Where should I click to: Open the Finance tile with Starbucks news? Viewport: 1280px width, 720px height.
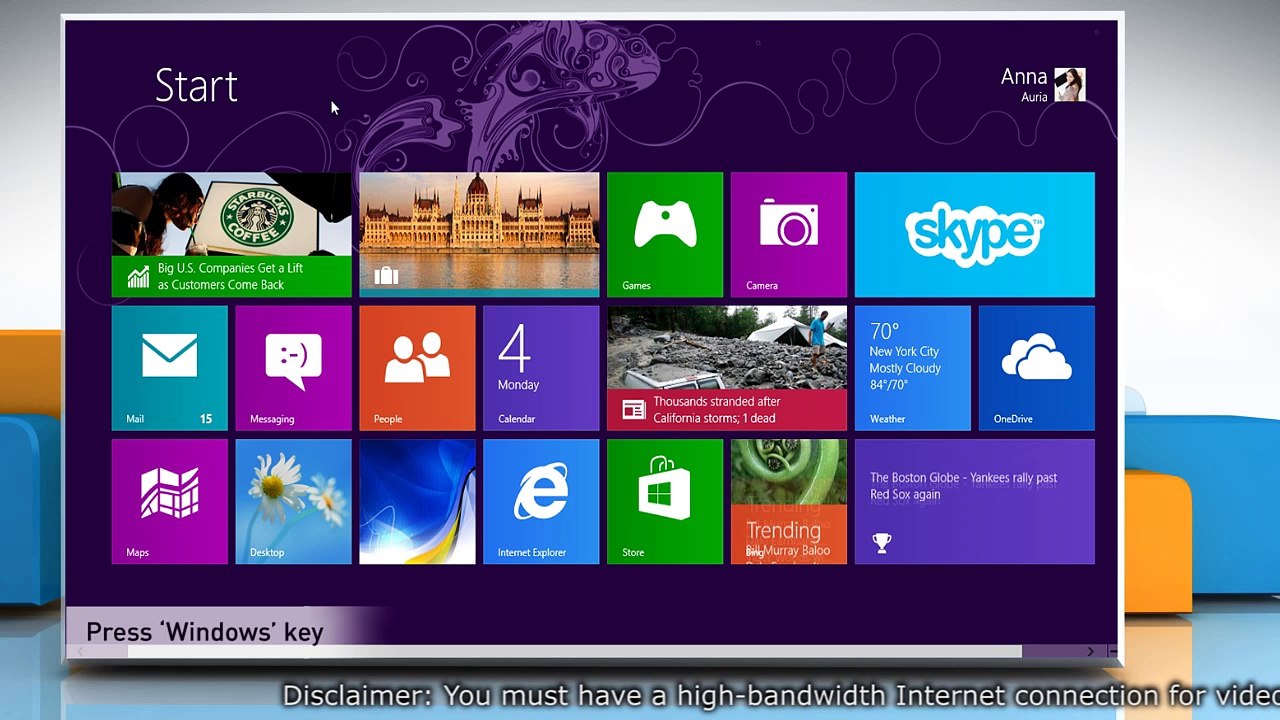[232, 235]
